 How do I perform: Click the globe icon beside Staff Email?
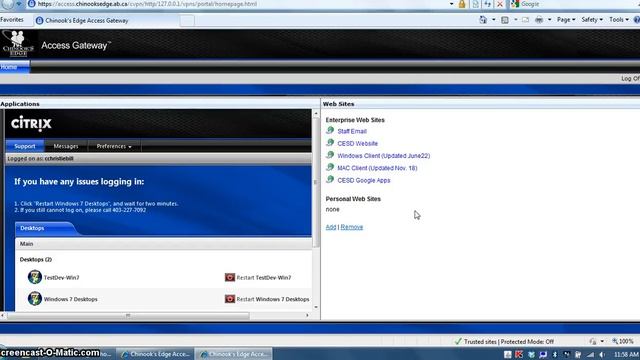tap(330, 131)
